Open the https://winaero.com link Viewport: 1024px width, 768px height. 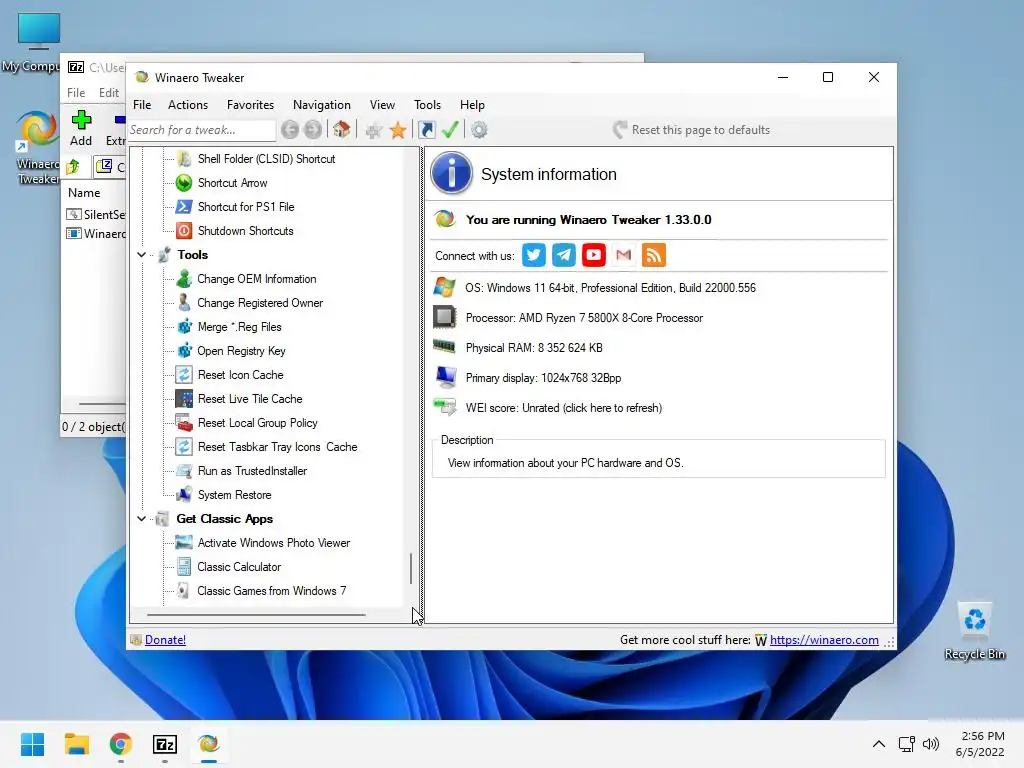(x=824, y=640)
